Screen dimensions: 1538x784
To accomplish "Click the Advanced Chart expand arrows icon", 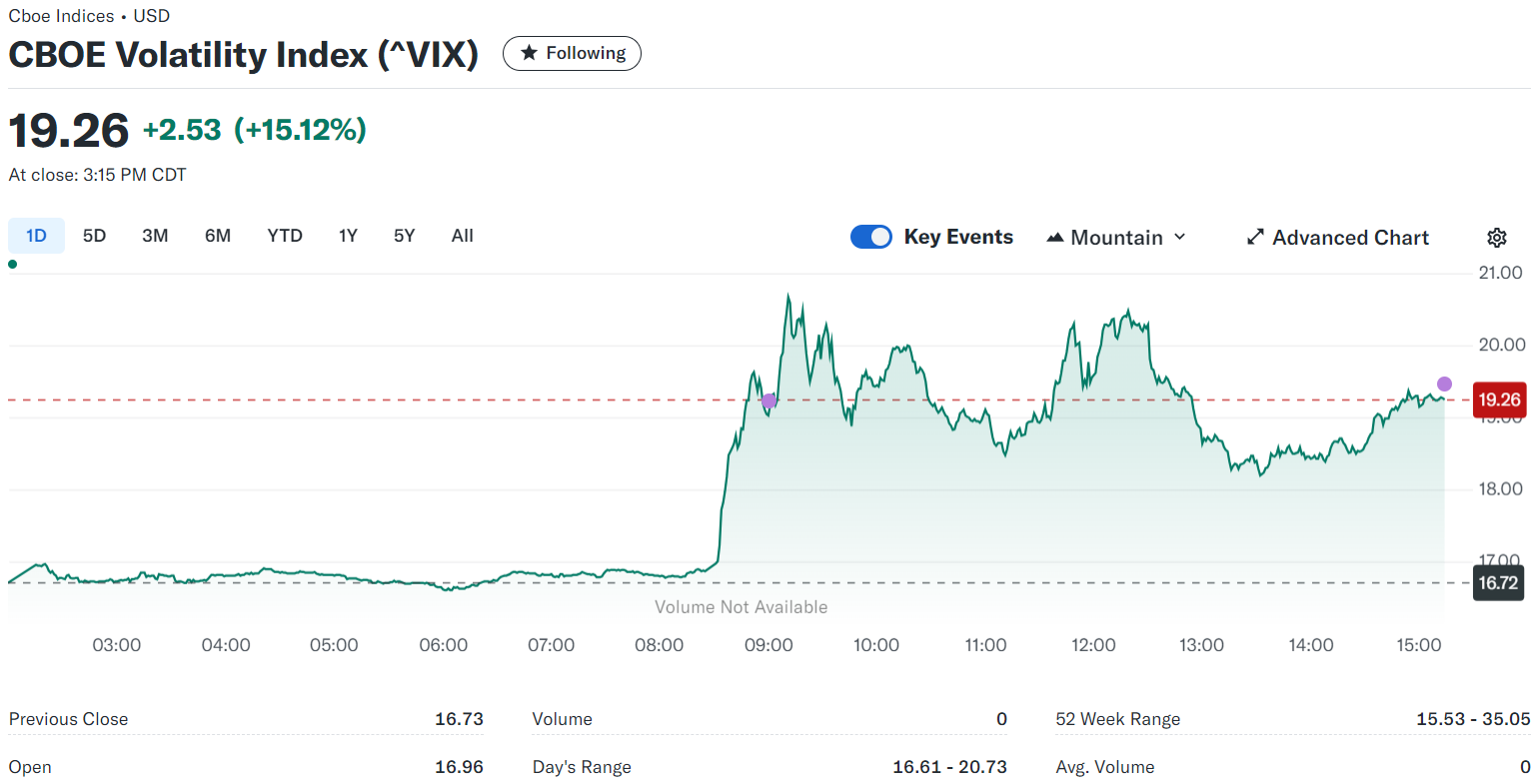I will (1255, 238).
